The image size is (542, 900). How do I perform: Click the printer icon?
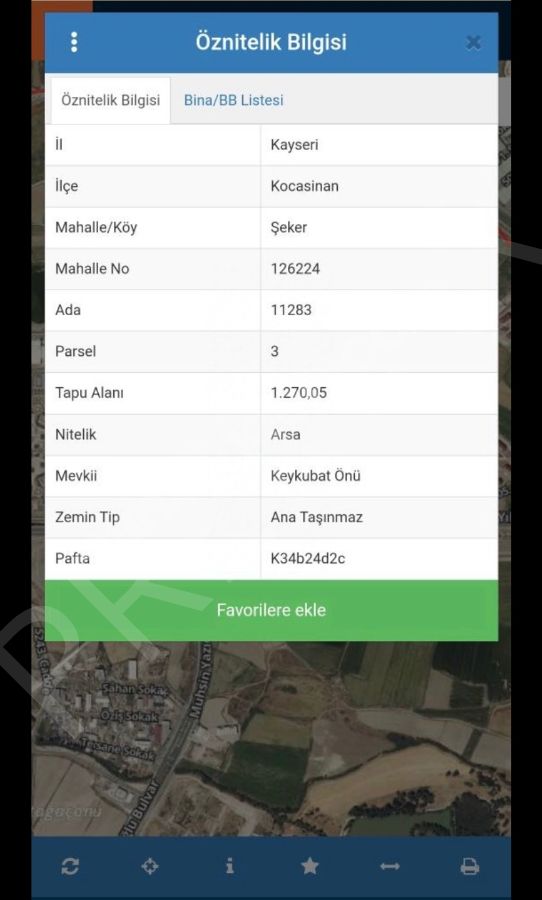[x=470, y=866]
